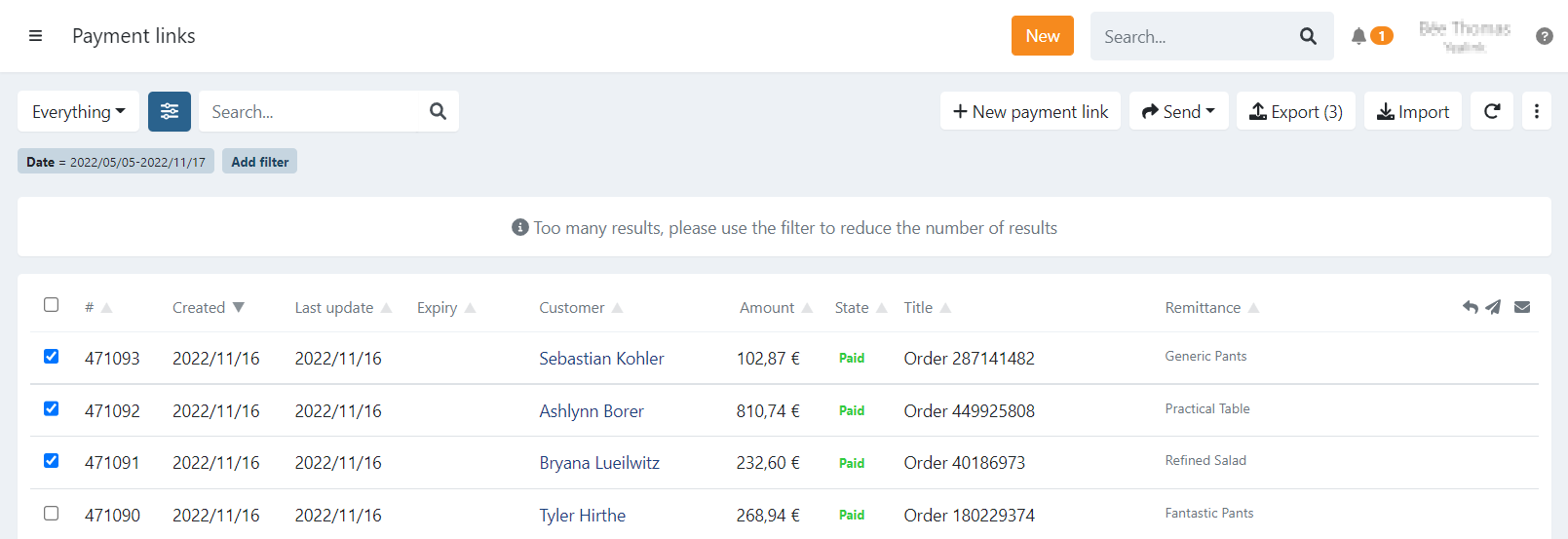Check the row 471090 checkbox
1568x539 pixels.
pyautogui.click(x=52, y=514)
